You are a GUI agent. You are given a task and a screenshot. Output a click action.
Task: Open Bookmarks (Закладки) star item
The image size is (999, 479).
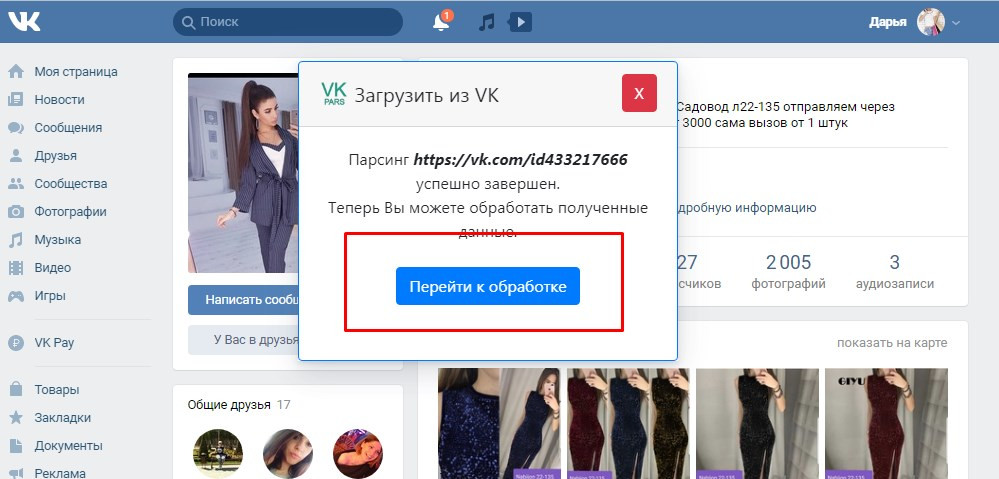(x=62, y=418)
